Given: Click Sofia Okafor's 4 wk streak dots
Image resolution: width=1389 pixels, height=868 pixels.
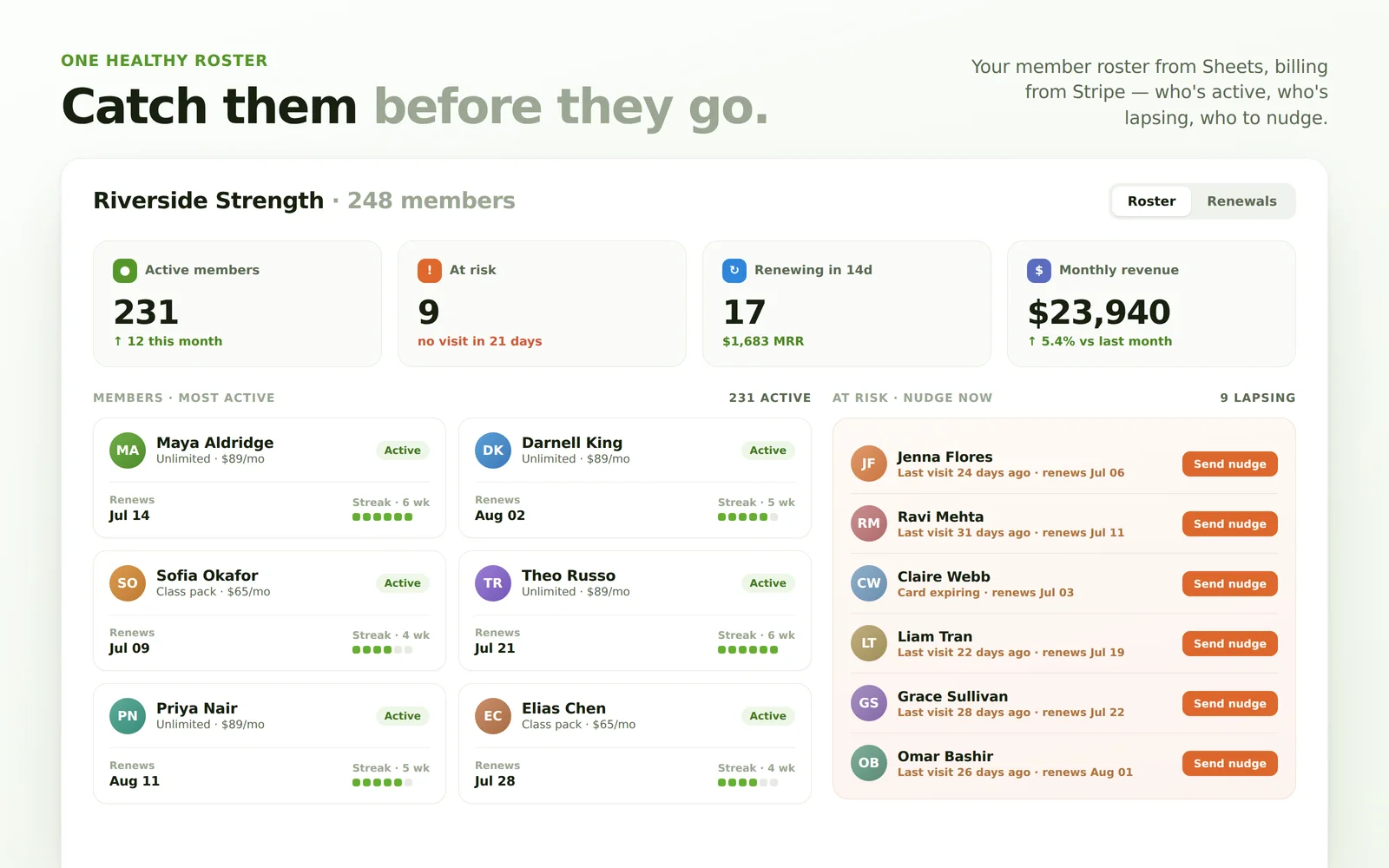Looking at the screenshot, I should [383, 650].
